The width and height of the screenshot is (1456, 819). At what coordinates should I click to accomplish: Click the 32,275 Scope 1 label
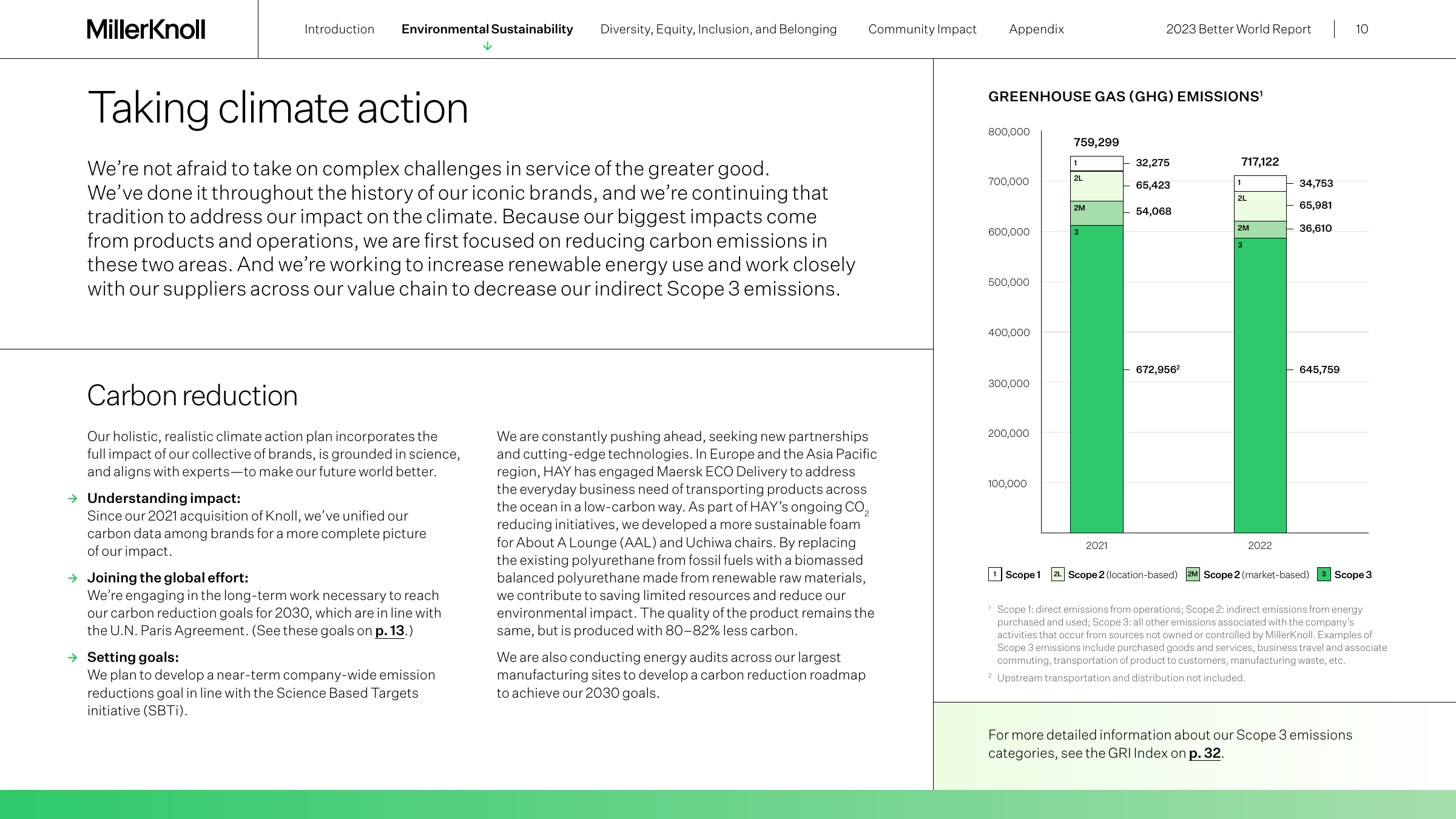click(x=1153, y=163)
